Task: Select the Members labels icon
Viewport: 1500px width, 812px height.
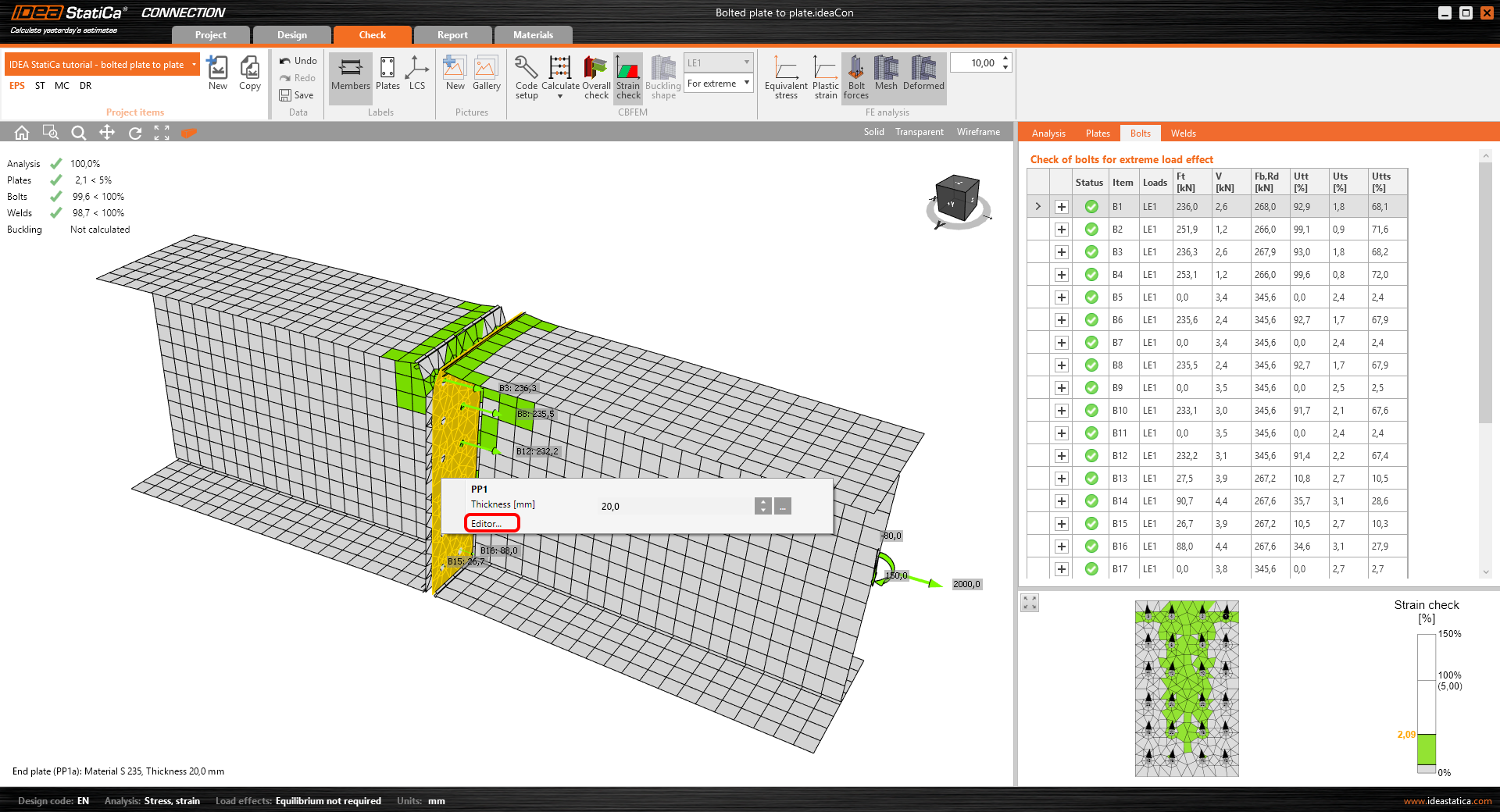Action: click(350, 76)
